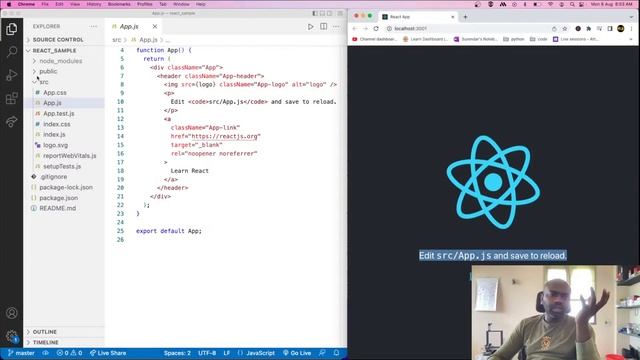
Task: Open a new Chrome tab
Action: [x=465, y=17]
